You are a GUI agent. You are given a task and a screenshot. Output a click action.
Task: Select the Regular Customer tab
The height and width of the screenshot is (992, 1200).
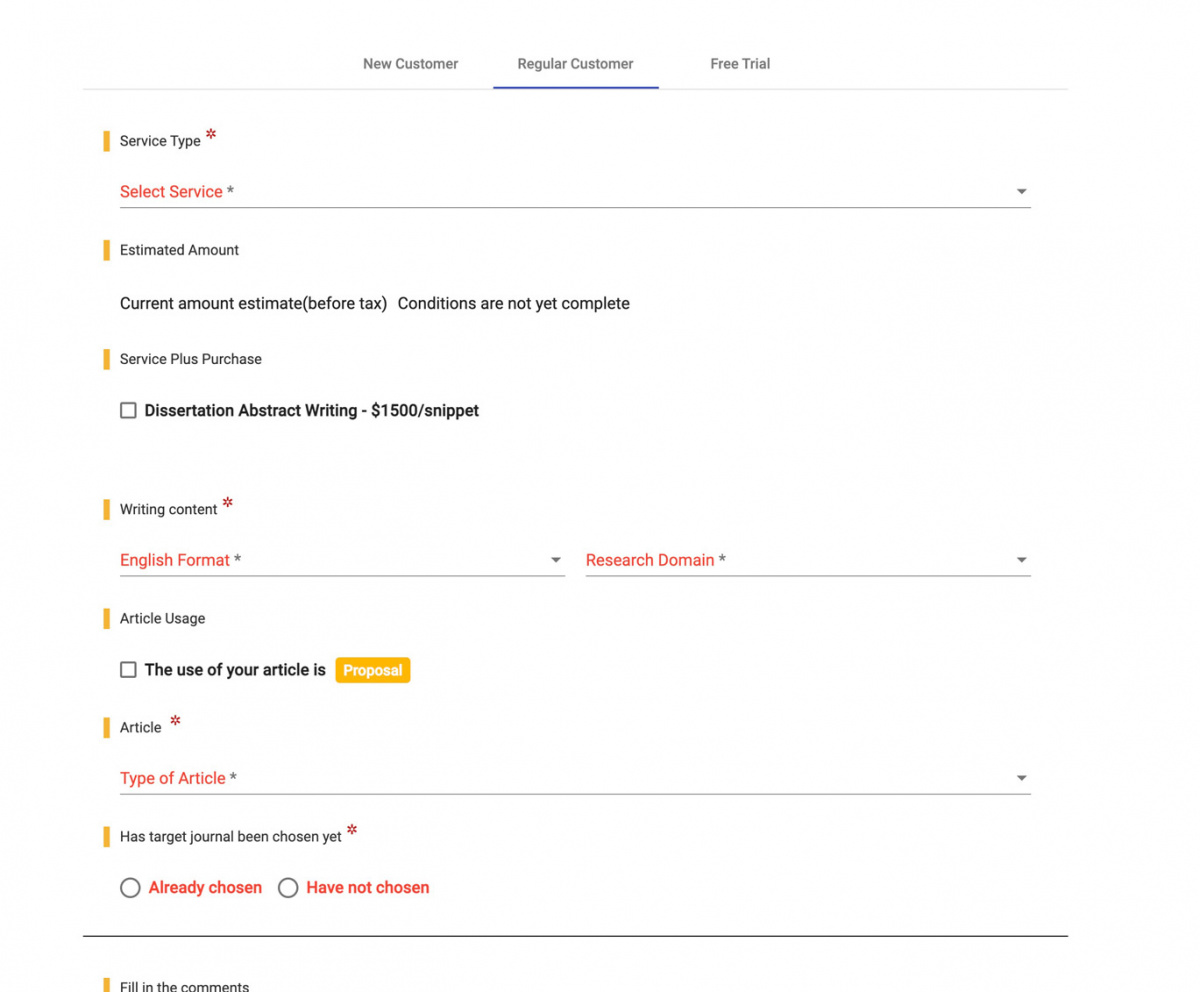tap(575, 64)
